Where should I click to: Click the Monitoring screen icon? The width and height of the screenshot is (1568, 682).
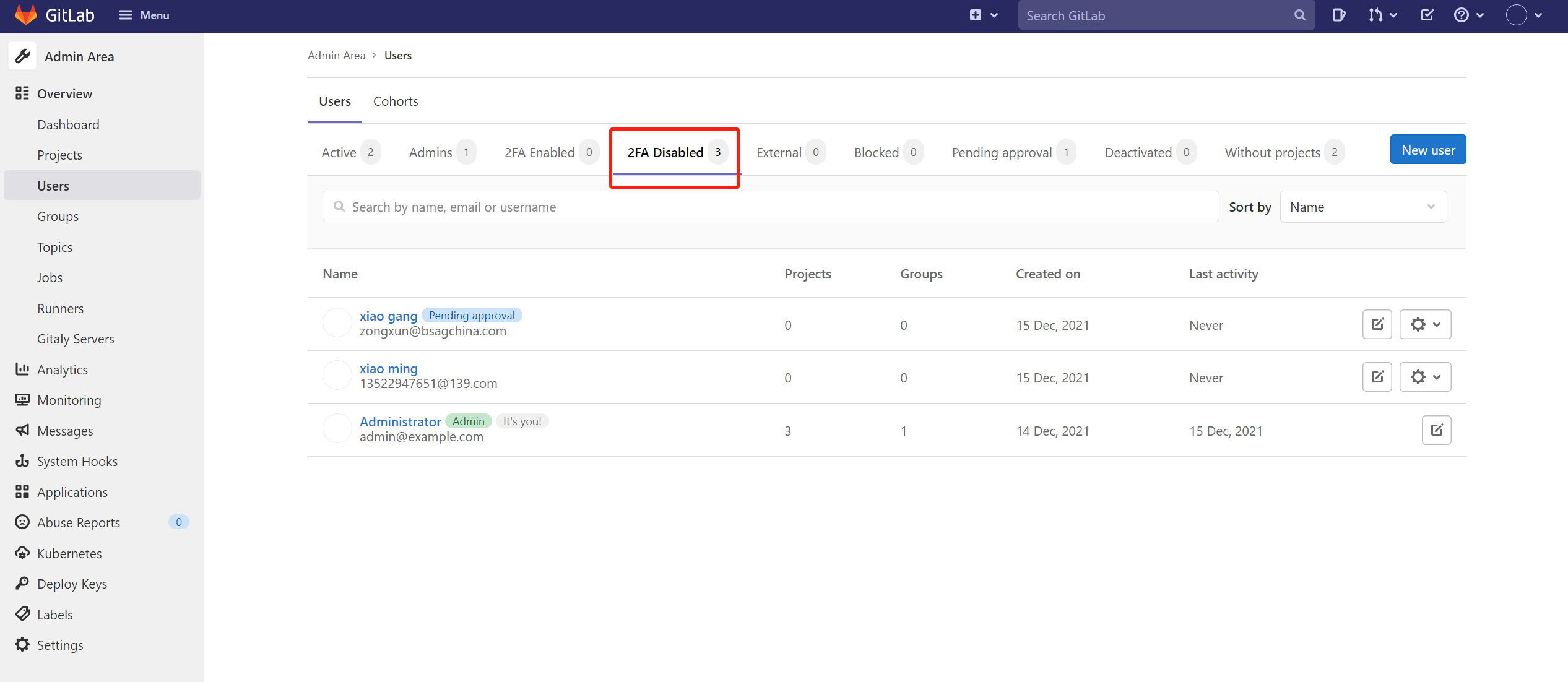[22, 400]
